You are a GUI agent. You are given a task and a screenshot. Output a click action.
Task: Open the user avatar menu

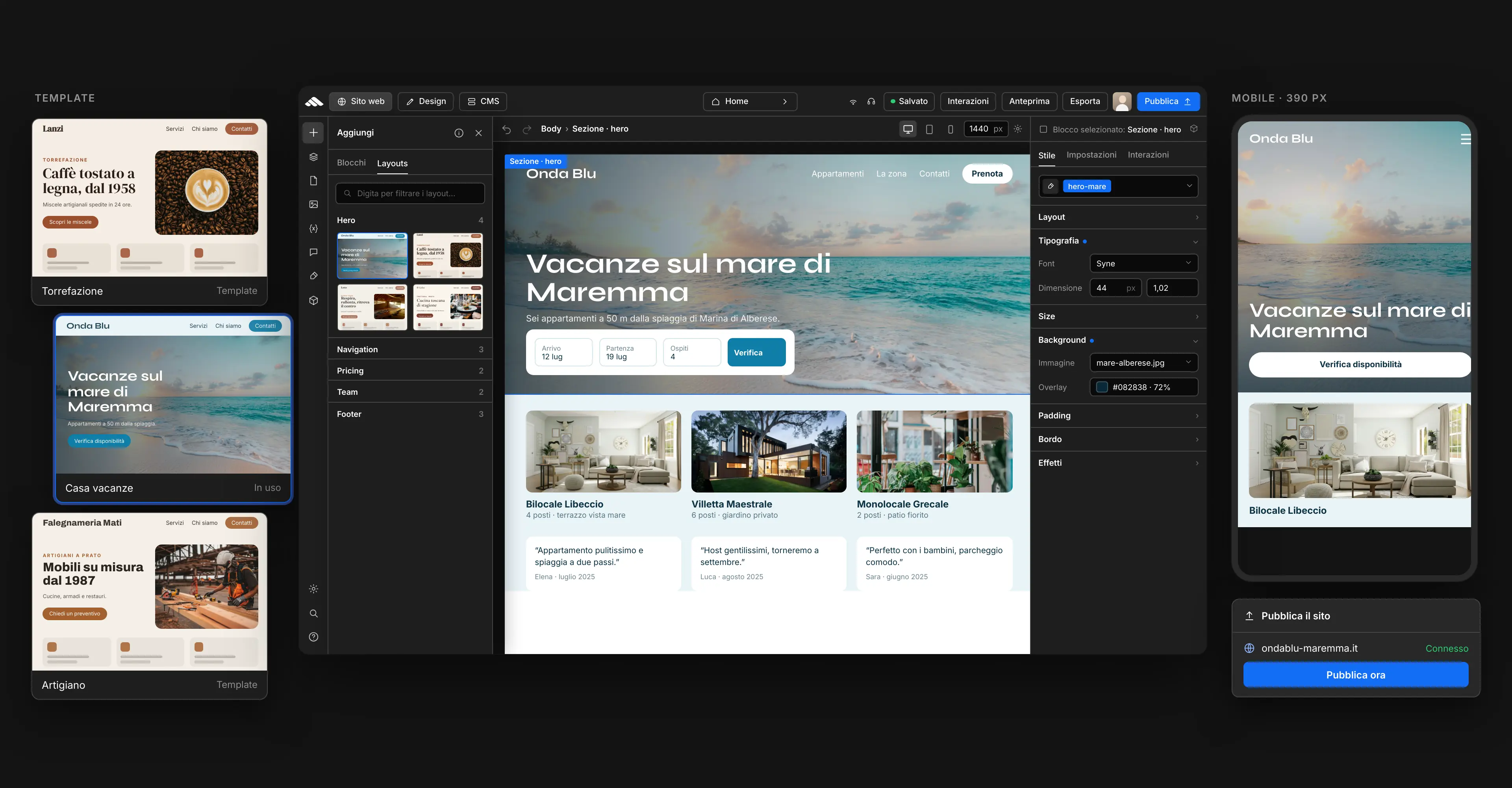point(1122,102)
